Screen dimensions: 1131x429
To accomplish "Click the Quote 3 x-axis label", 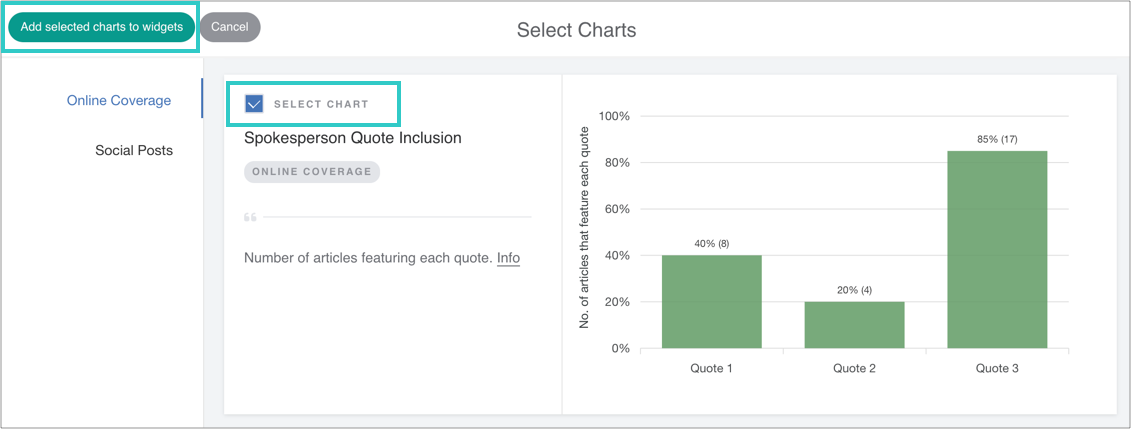I will [x=997, y=368].
